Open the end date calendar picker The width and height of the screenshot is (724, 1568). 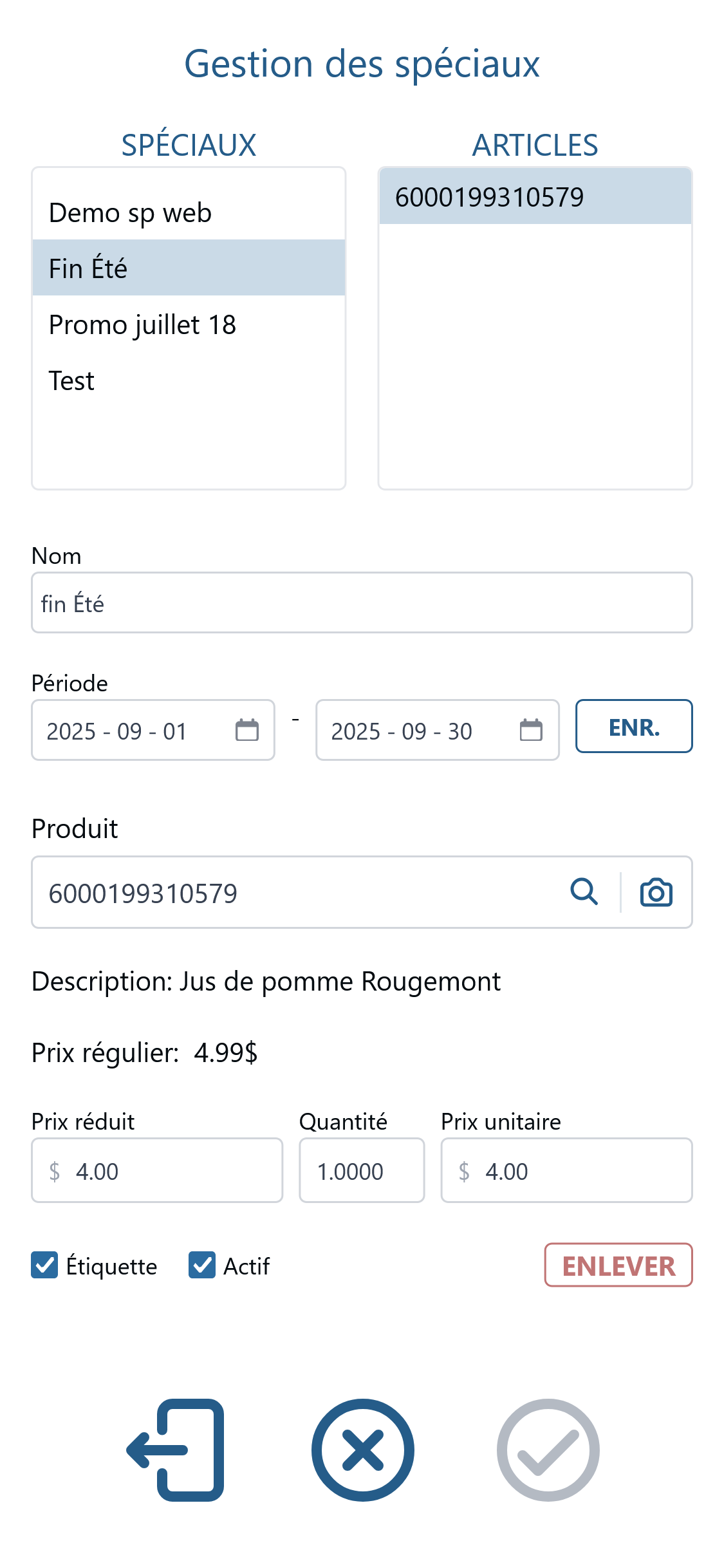pyautogui.click(x=531, y=730)
